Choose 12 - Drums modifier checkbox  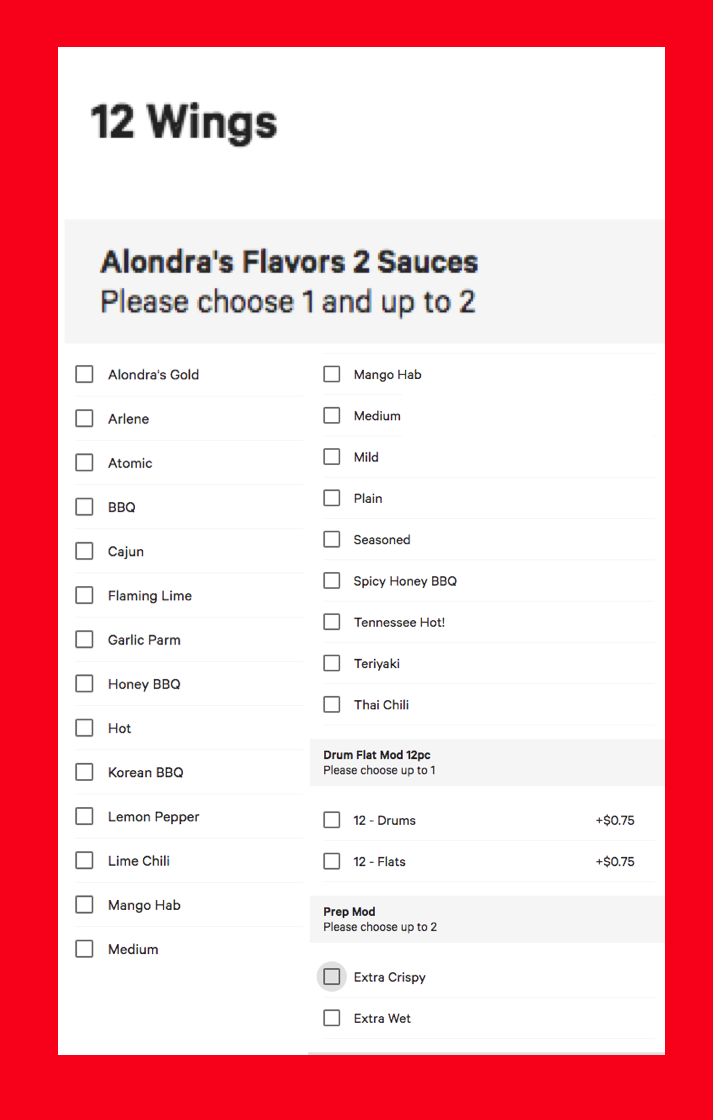pyautogui.click(x=332, y=820)
